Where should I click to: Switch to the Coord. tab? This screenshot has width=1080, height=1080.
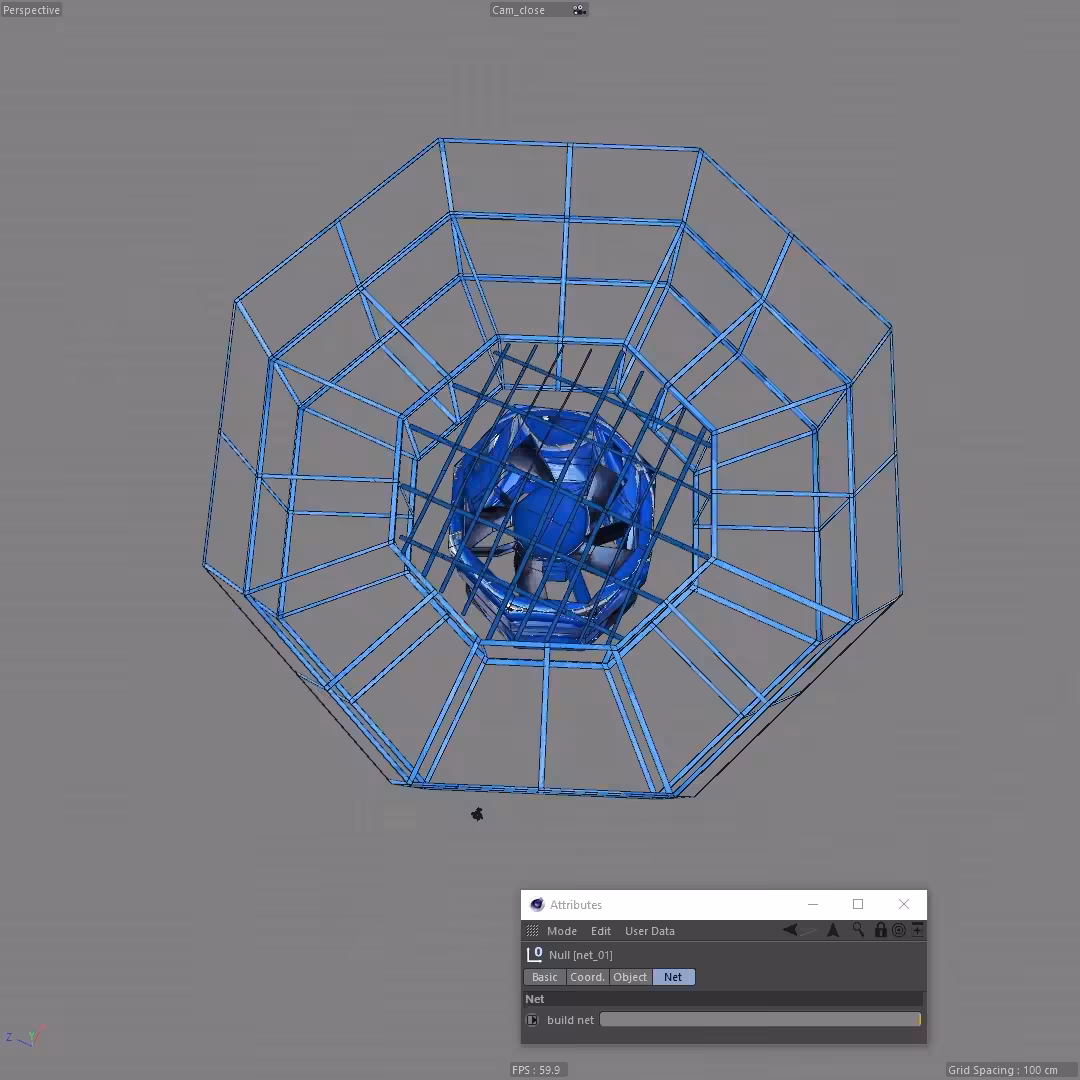click(x=587, y=977)
